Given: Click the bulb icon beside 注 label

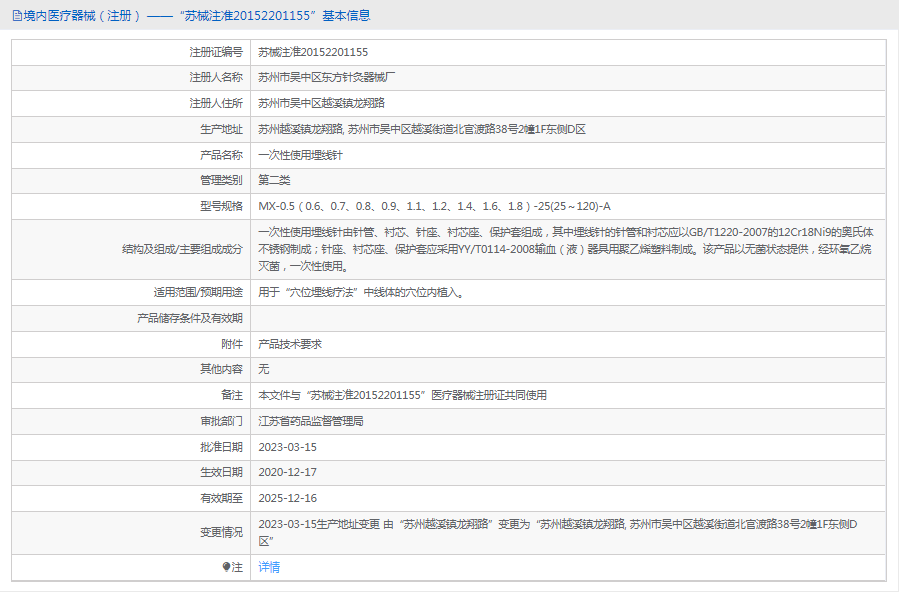Looking at the screenshot, I should pyautogui.click(x=226, y=567).
